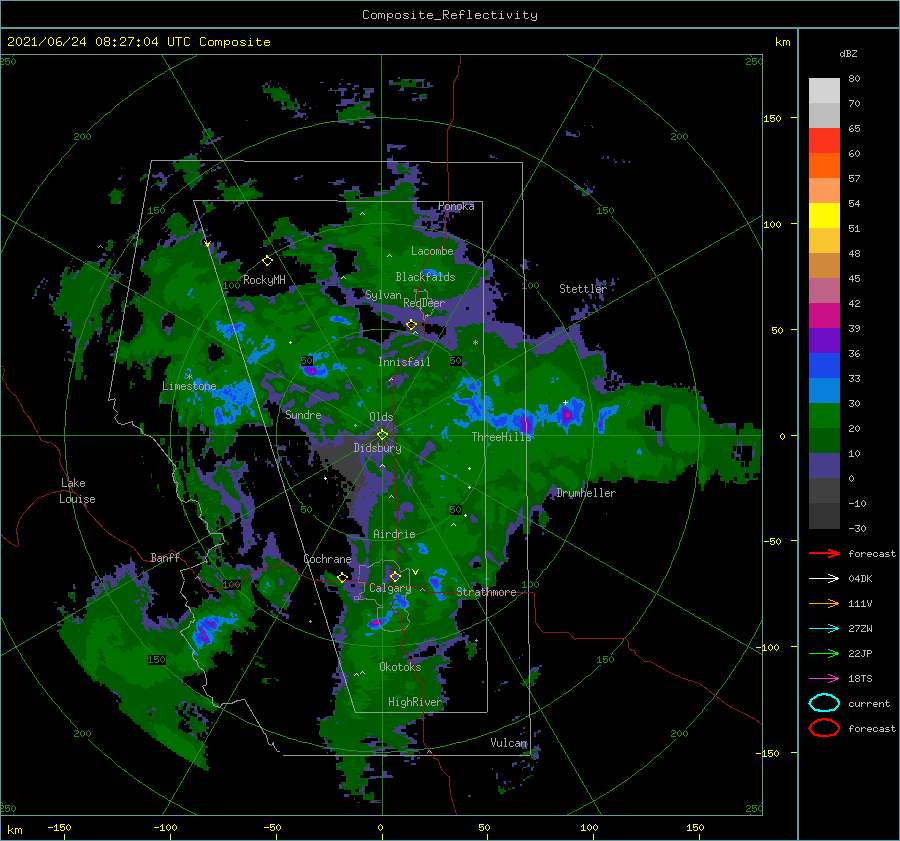The width and height of the screenshot is (900, 841).
Task: Click the cyan current ellipse legend icon
Action: tap(824, 703)
